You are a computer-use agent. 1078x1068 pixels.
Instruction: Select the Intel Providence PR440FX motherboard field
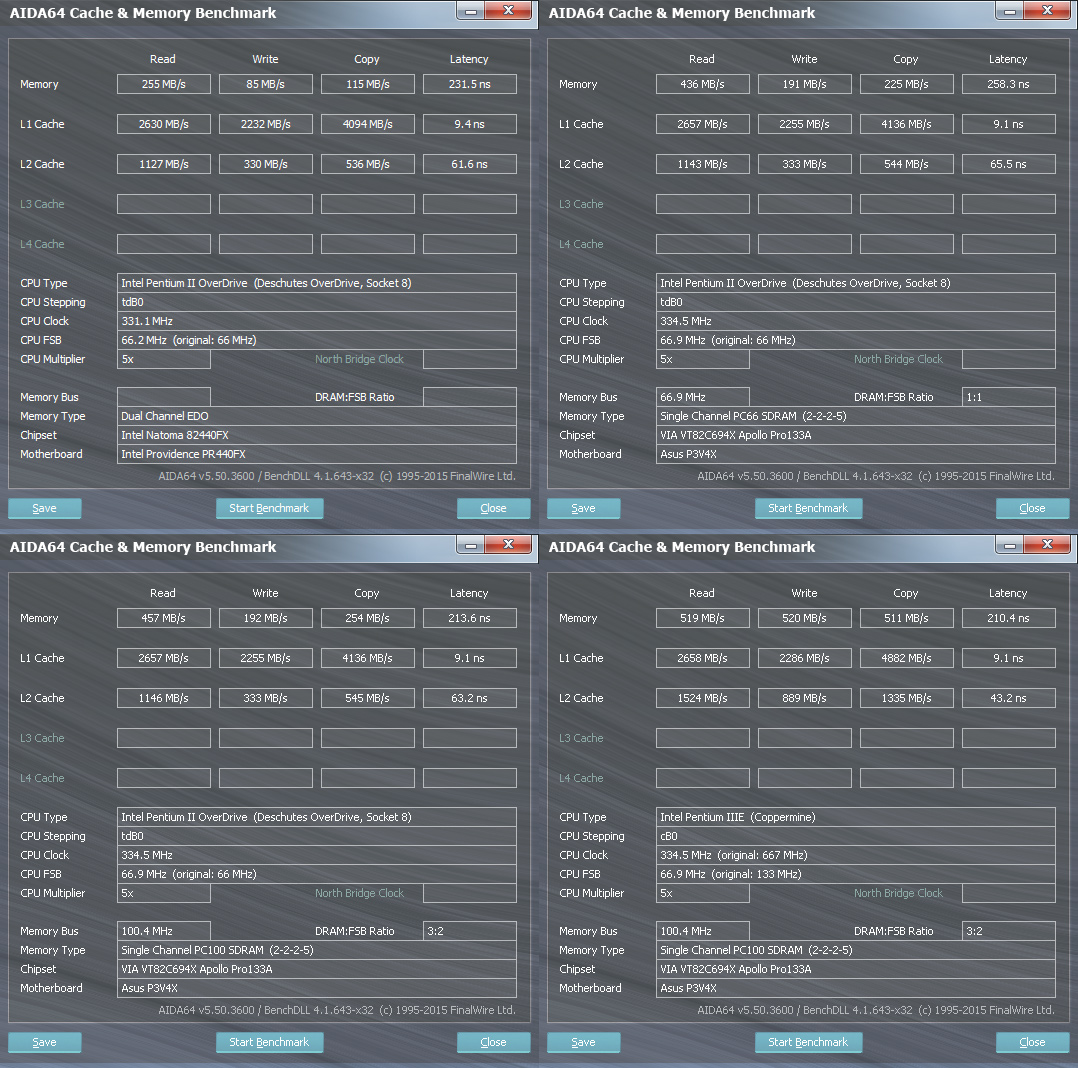(x=317, y=454)
